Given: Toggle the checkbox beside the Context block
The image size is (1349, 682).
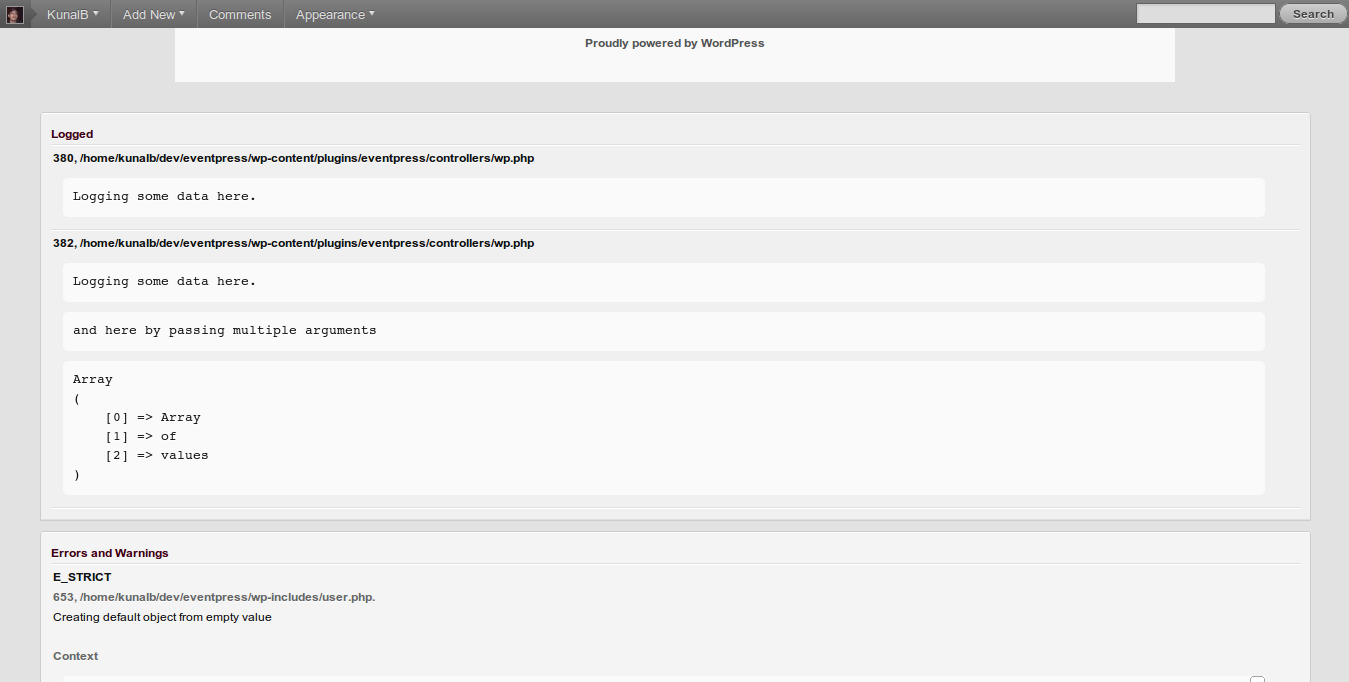Looking at the screenshot, I should [x=1258, y=680].
